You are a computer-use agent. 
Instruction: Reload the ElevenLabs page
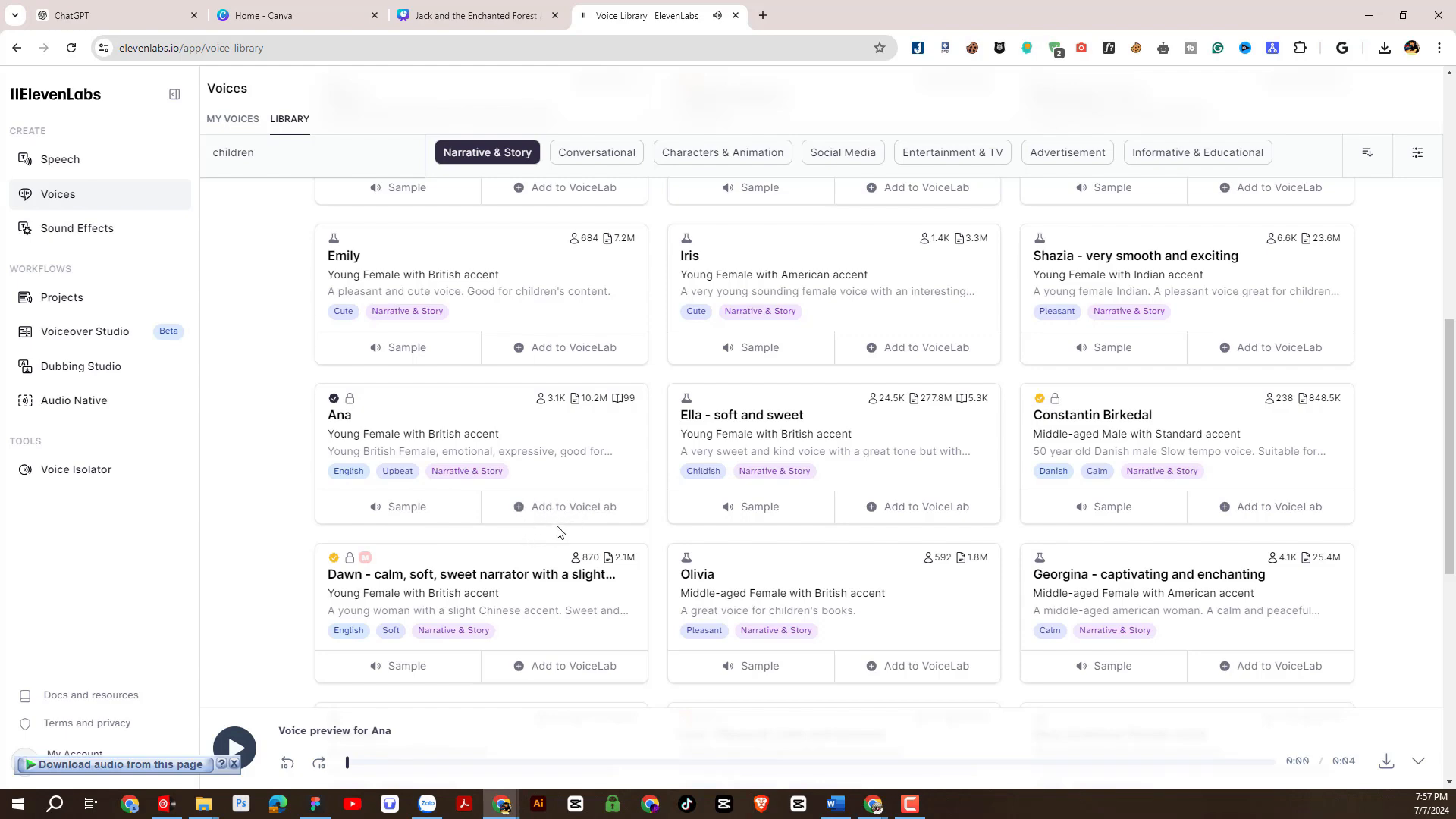(x=71, y=48)
